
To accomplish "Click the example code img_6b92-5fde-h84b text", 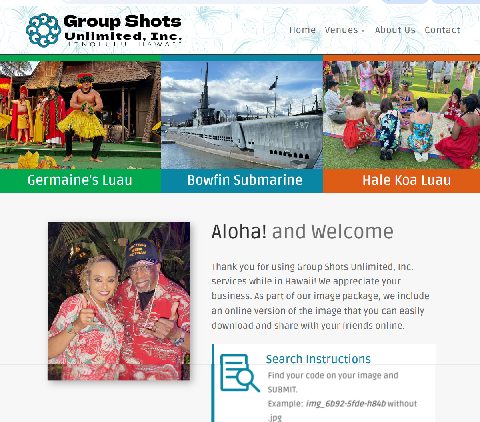I will click(x=346, y=404).
